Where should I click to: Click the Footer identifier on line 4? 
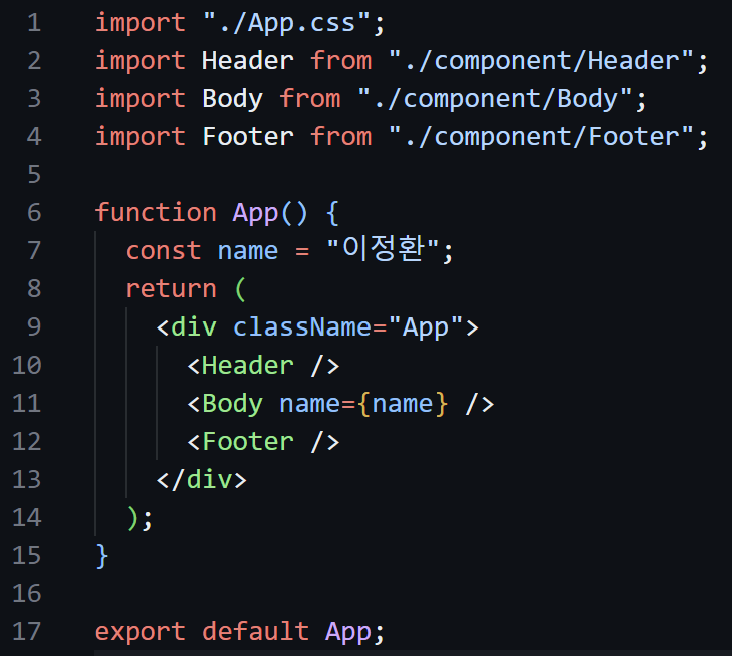tap(248, 137)
